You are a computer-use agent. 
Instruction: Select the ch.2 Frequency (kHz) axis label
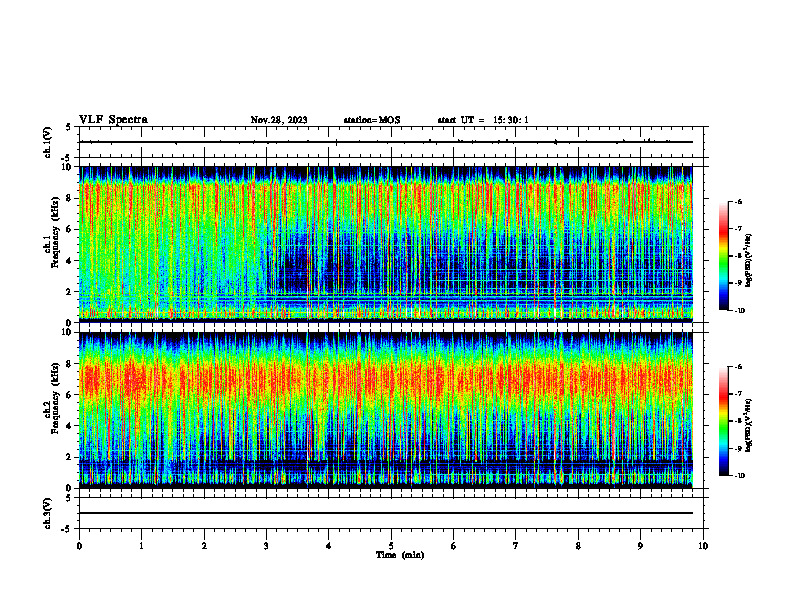pyautogui.click(x=52, y=397)
